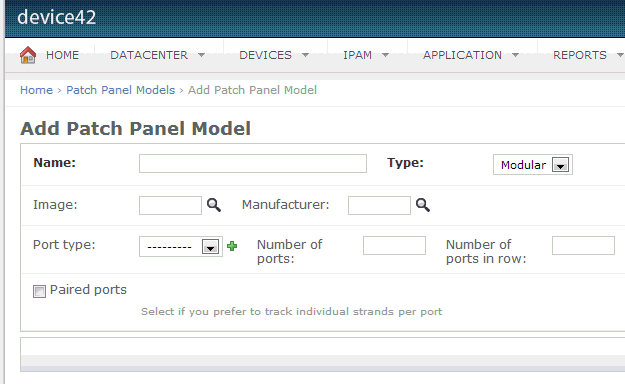Add new port type with green plus
625x384 pixels.
pos(232,246)
